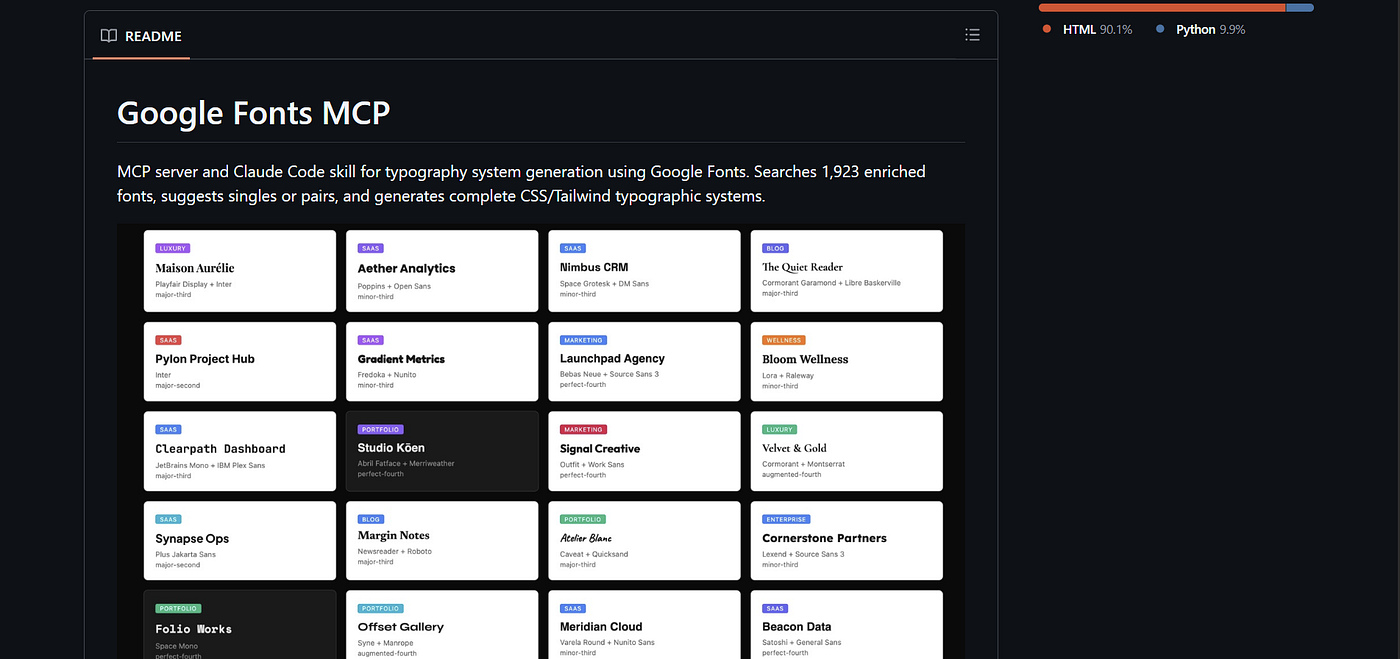
Task: Open the Nimbus CRM card
Action: point(644,271)
